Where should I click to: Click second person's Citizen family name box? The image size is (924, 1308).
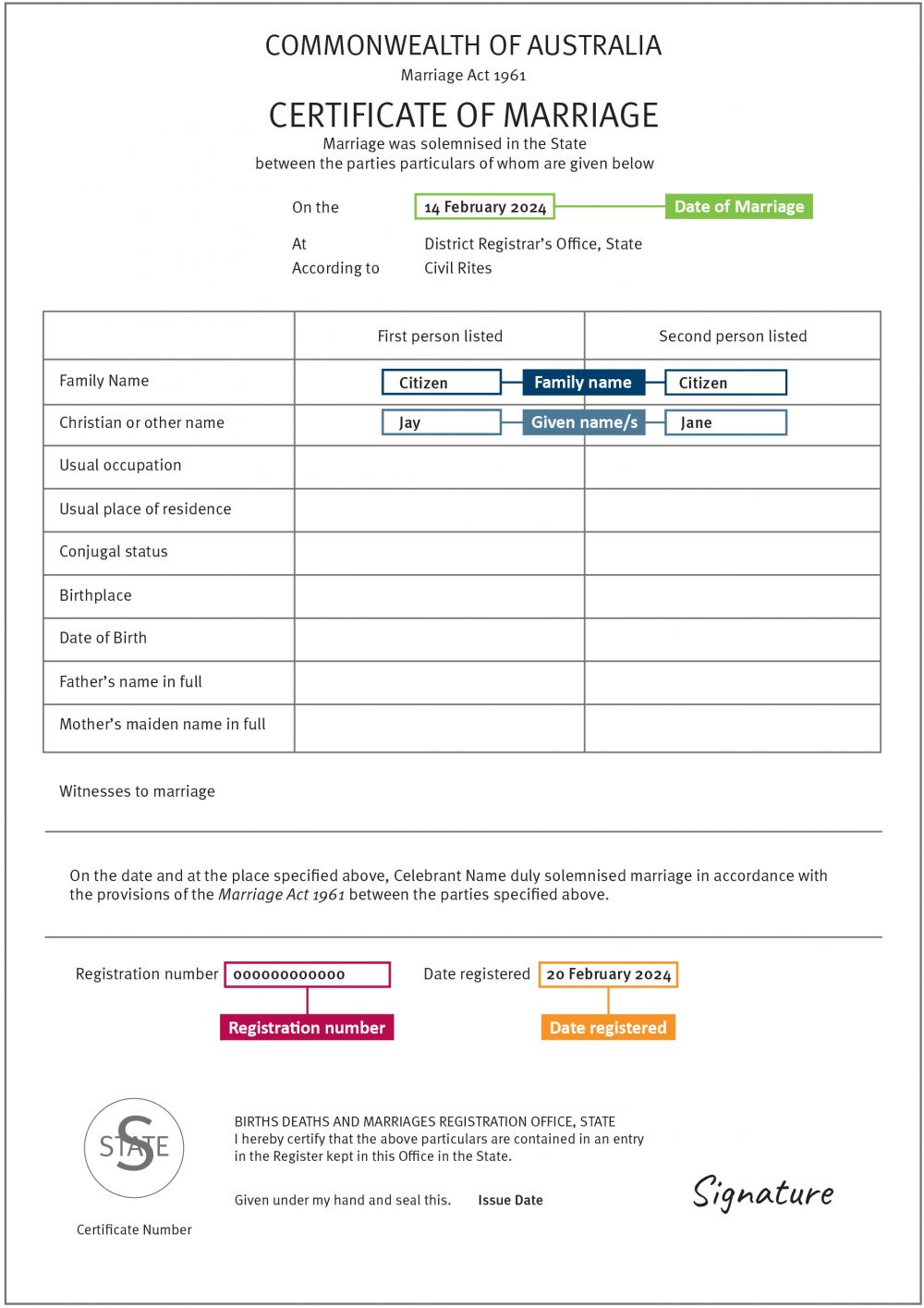725,383
